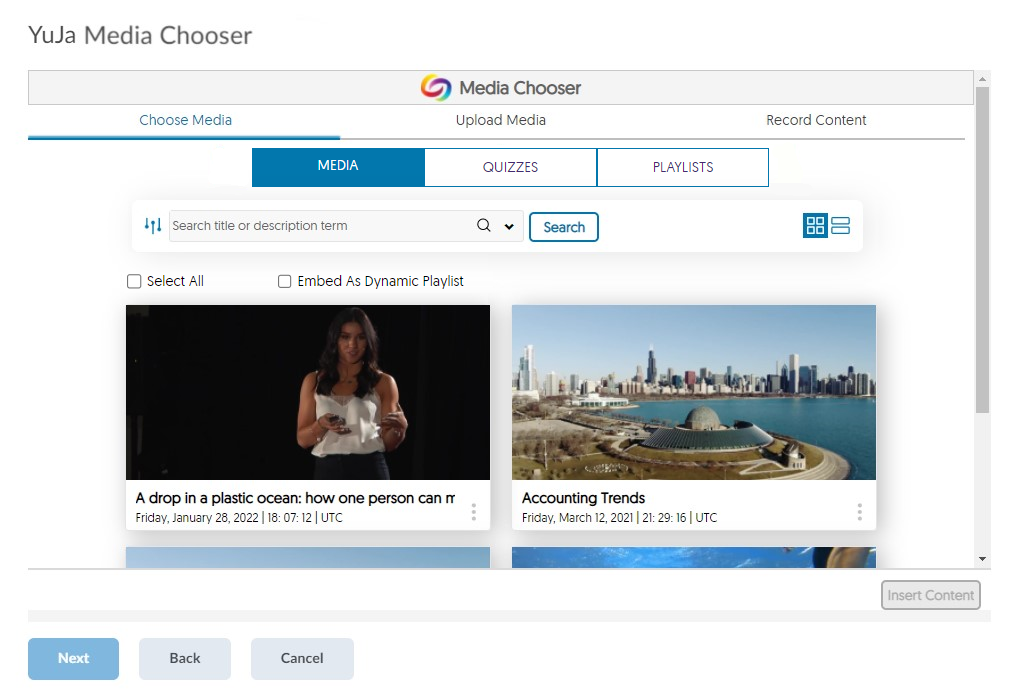Open the Record Content tab
Screen dimensions: 1016x700
[816, 120]
